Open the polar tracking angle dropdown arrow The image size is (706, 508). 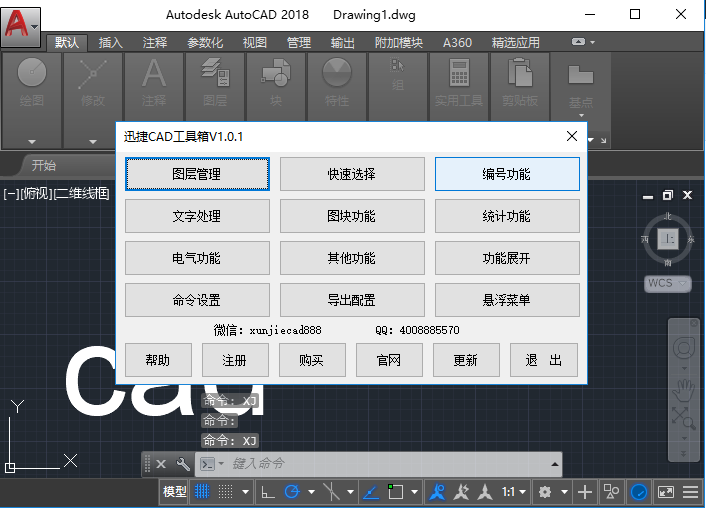(x=312, y=492)
